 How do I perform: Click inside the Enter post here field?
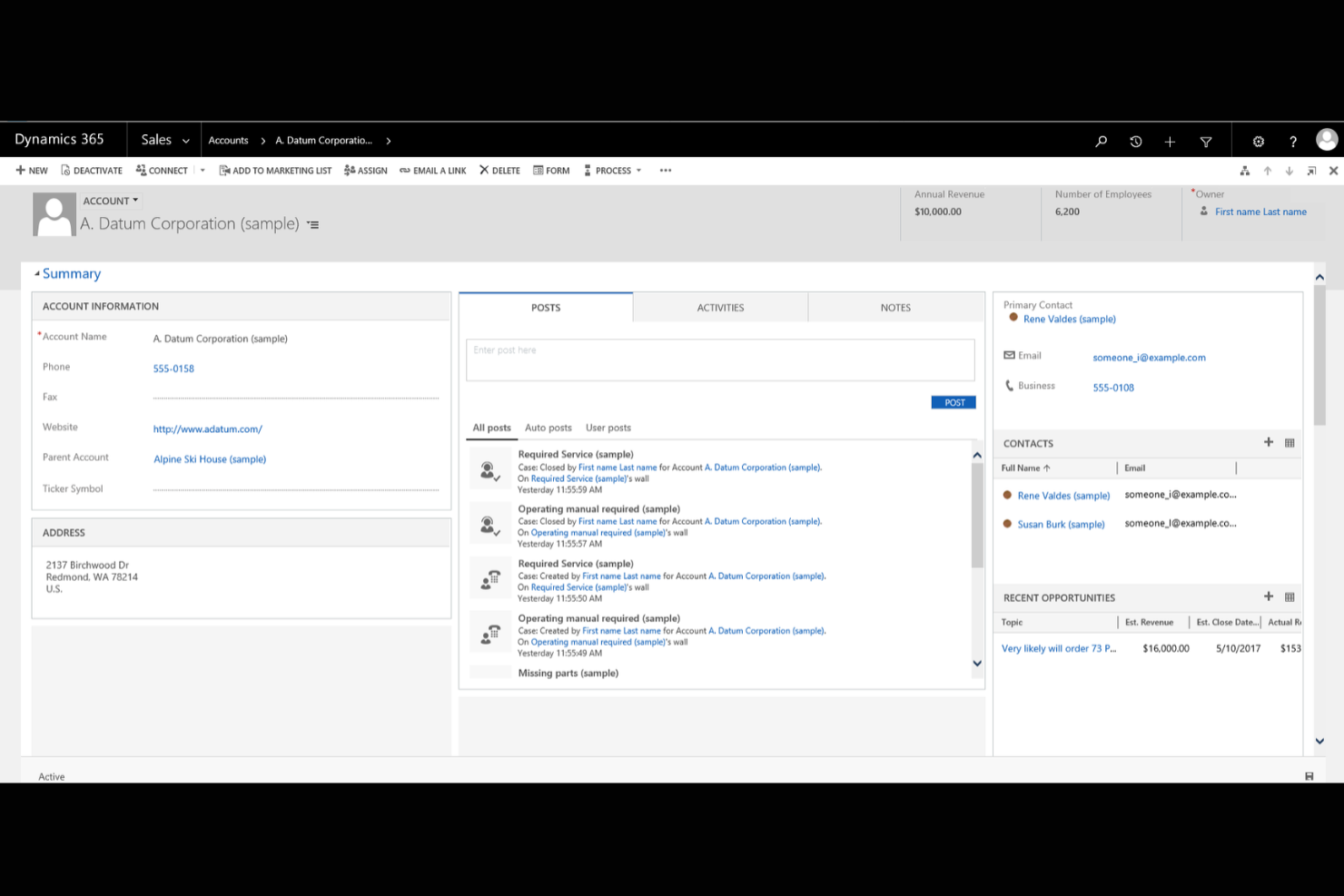(x=720, y=359)
